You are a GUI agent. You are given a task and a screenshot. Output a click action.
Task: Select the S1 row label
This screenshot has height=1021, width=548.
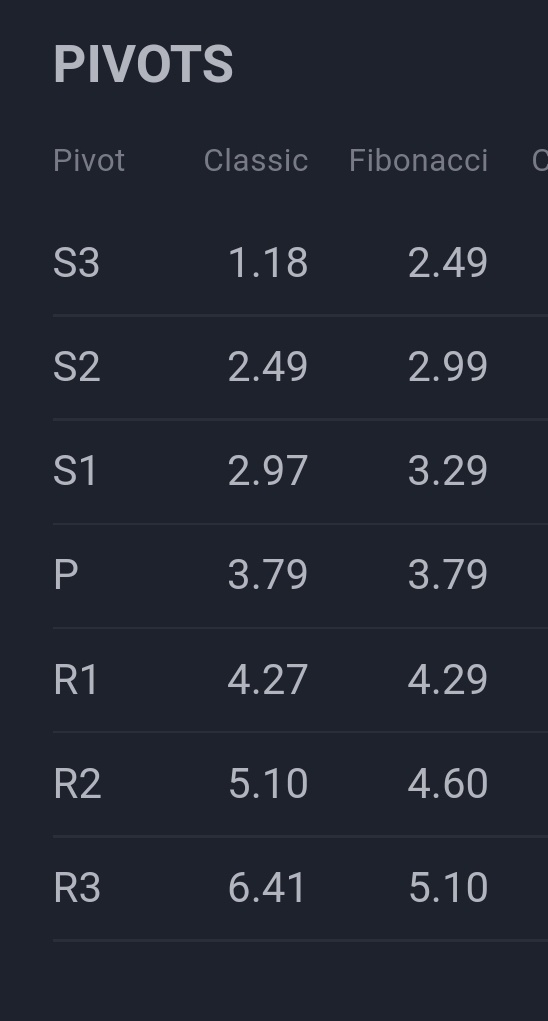tap(75, 471)
